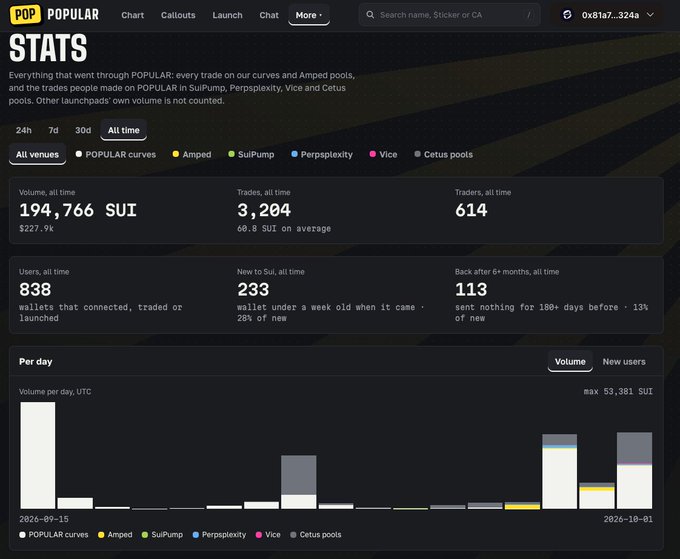
Task: Open the Chat nav item
Action: (x=269, y=15)
